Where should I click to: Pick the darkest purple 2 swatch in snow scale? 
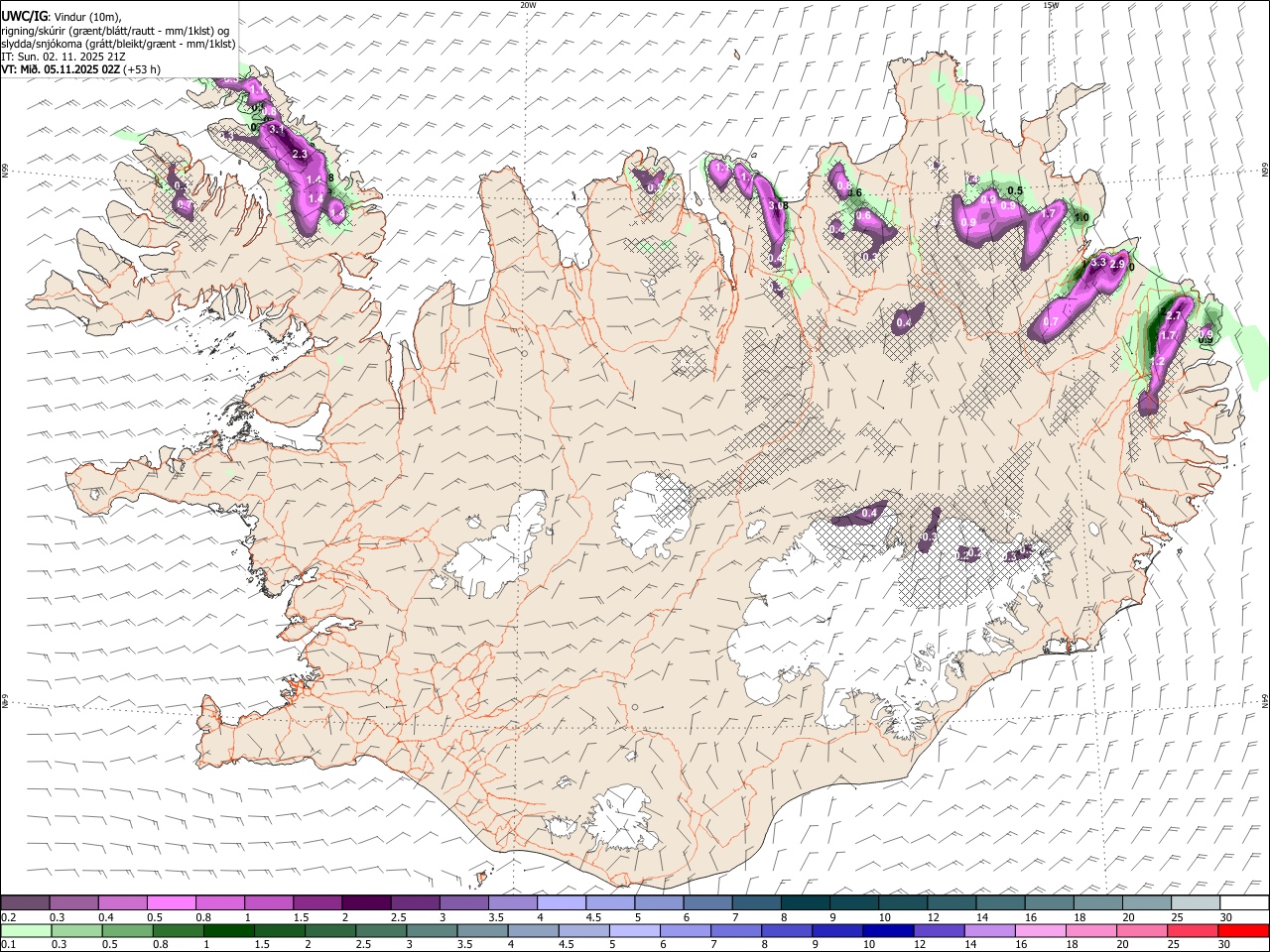pyautogui.click(x=365, y=903)
